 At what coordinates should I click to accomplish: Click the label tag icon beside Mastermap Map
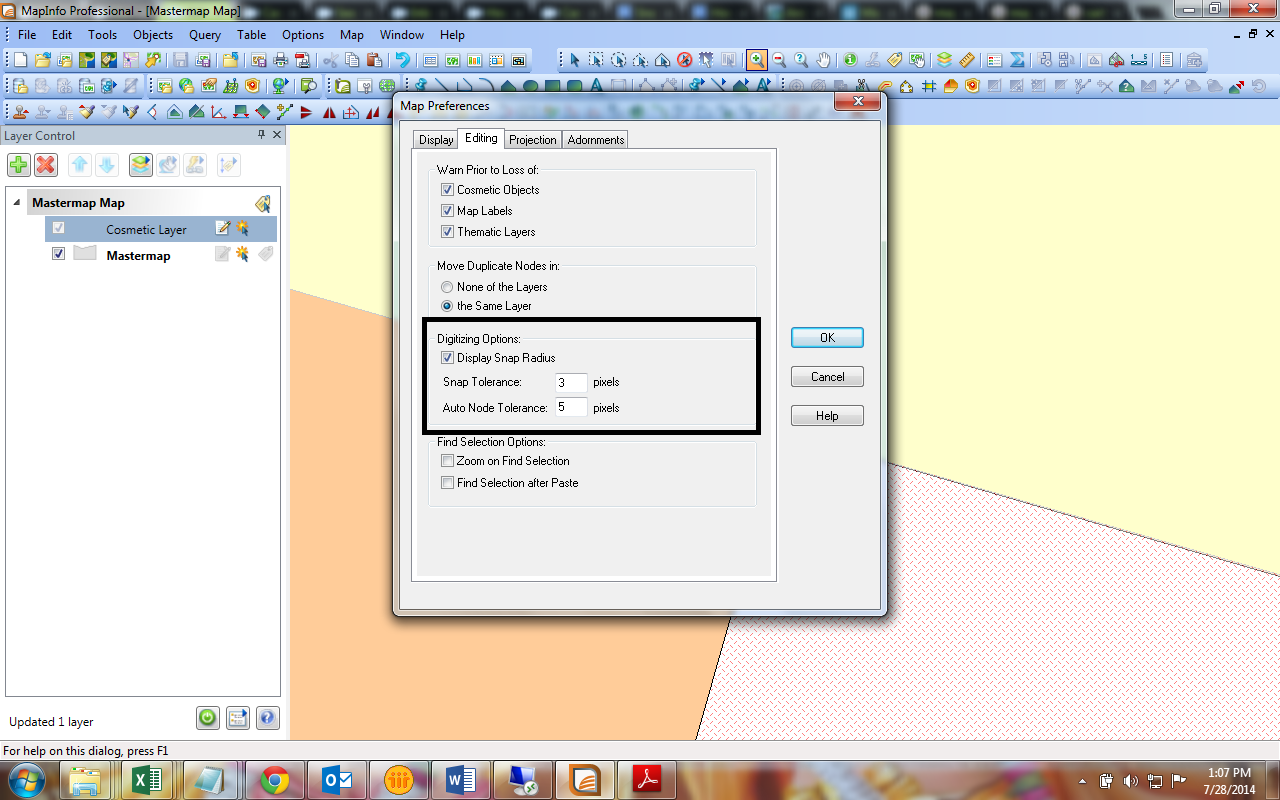[263, 203]
